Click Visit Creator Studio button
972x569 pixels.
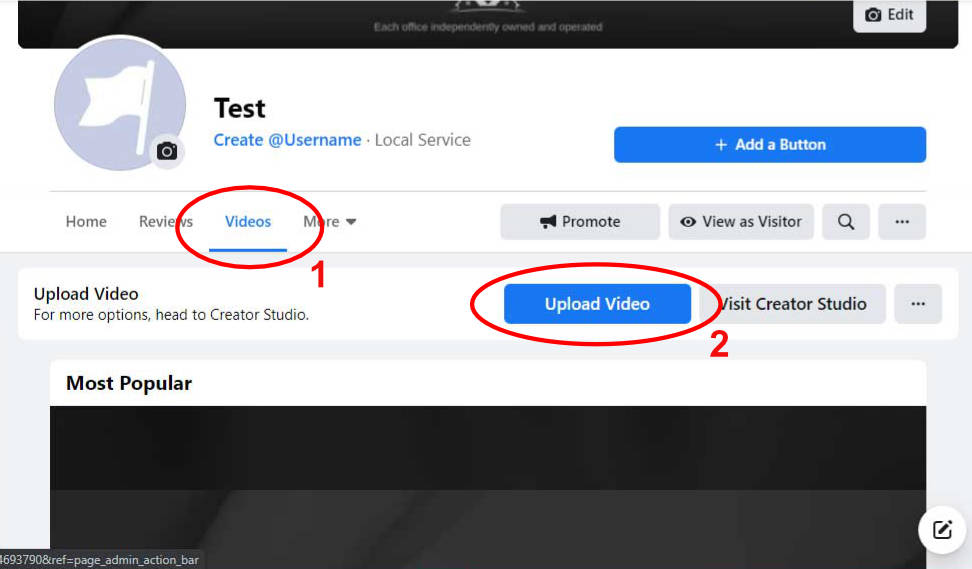793,304
